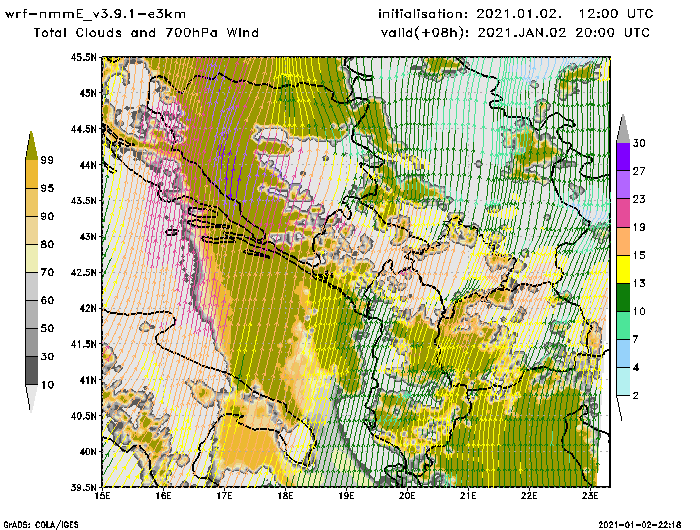Click the '22E' longitude label
700x530 pixels.
pos(529,496)
